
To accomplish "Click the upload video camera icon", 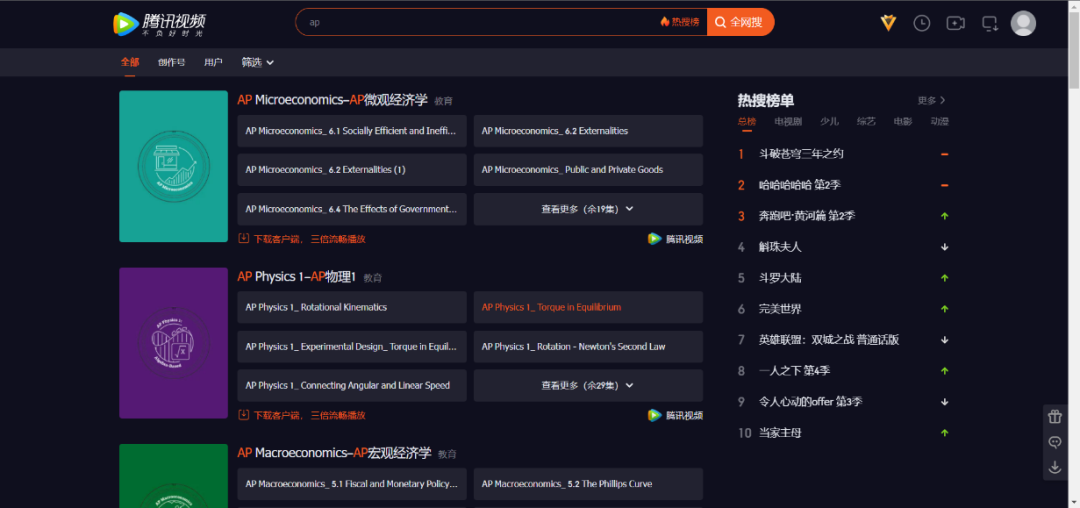I will [955, 23].
